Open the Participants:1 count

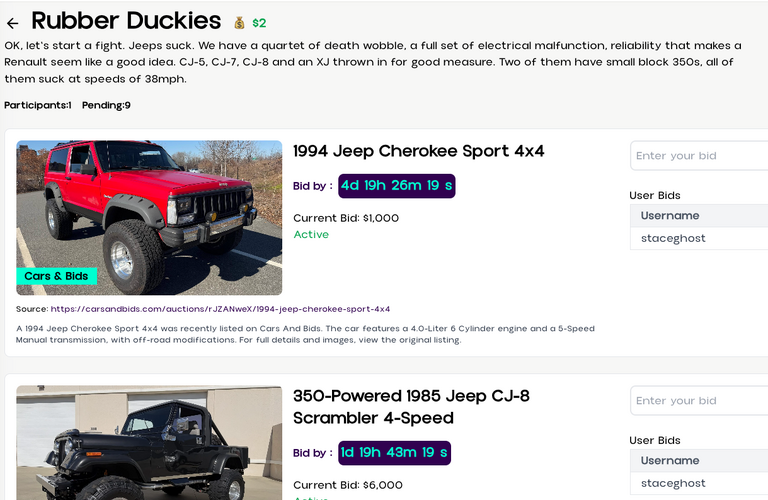[37, 105]
